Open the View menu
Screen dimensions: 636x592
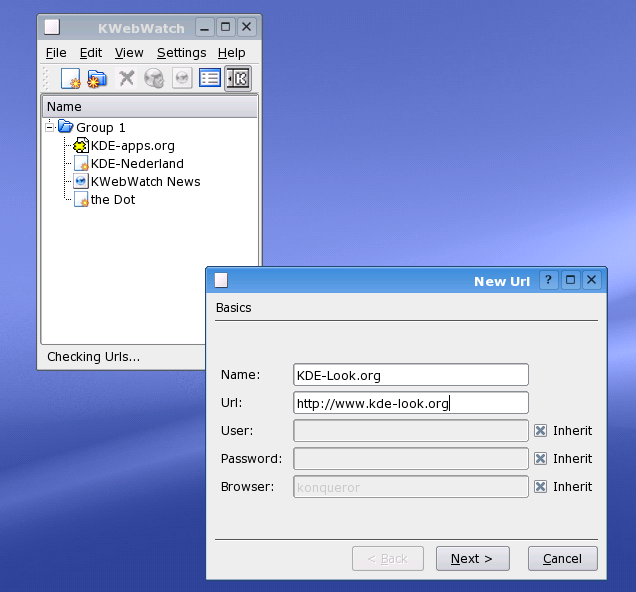point(129,53)
